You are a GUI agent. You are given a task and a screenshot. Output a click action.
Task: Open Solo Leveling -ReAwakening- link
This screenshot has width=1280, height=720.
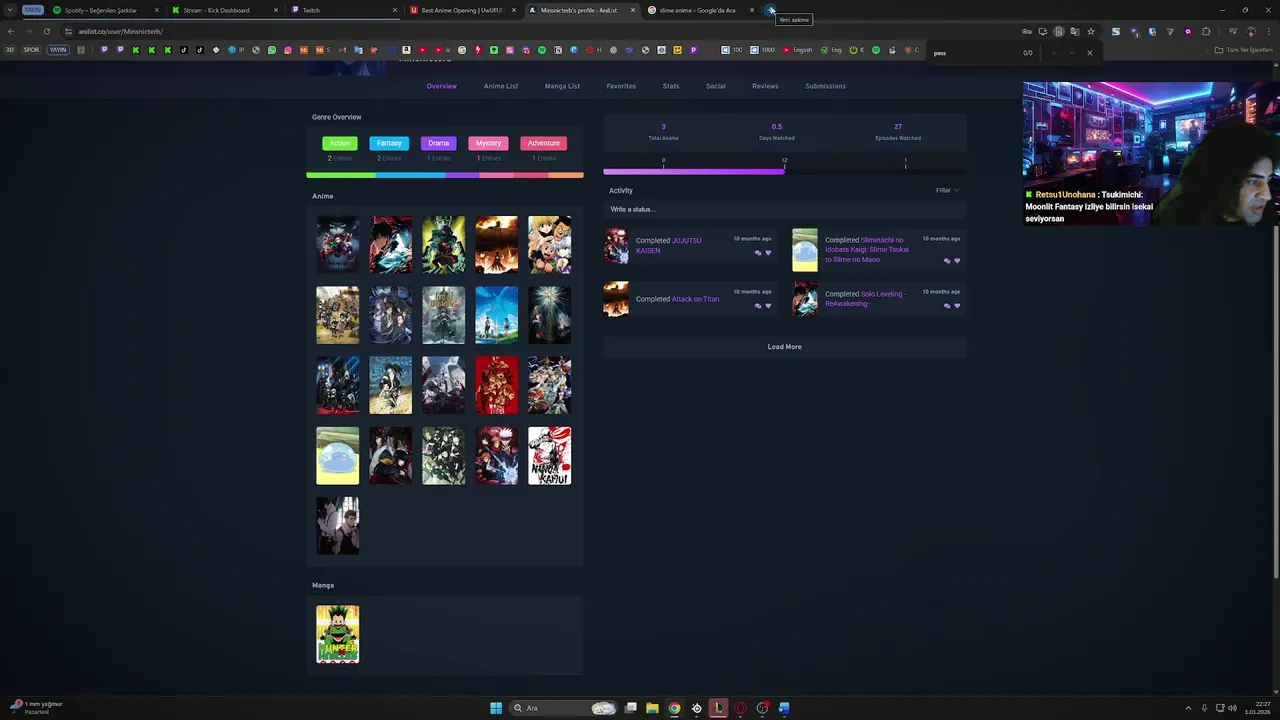pyautogui.click(x=865, y=298)
